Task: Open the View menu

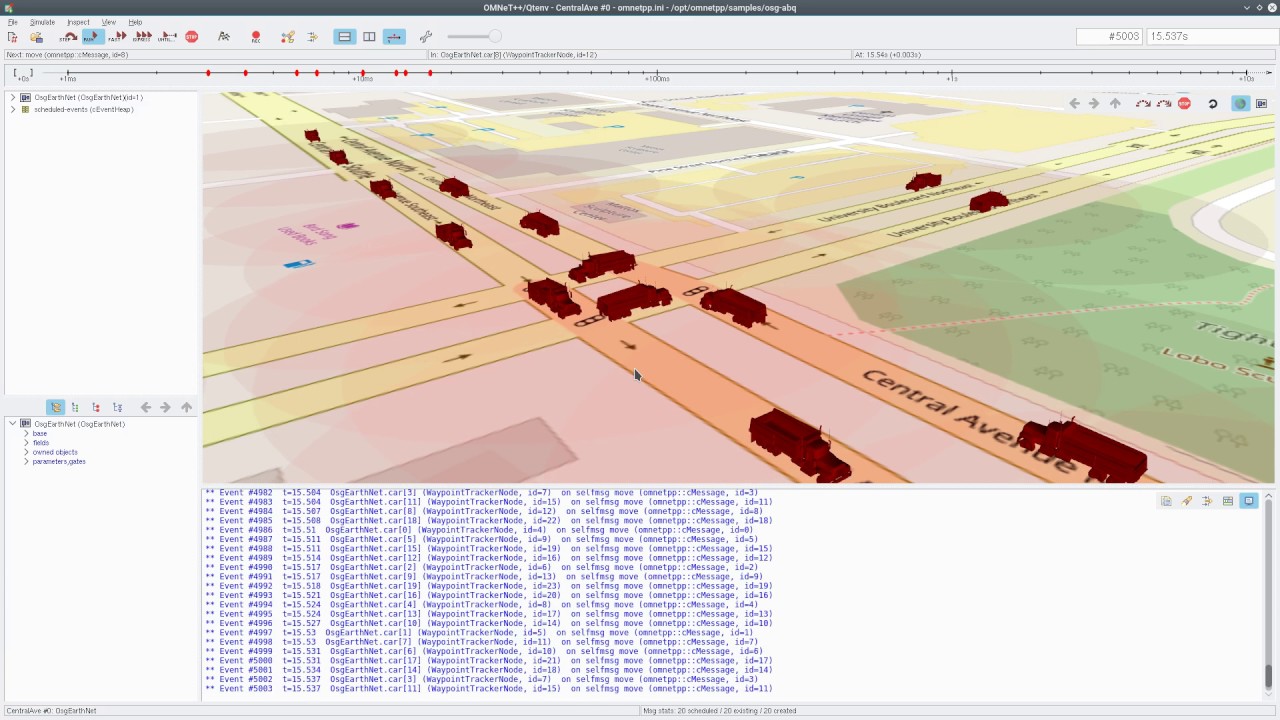Action: point(108,21)
